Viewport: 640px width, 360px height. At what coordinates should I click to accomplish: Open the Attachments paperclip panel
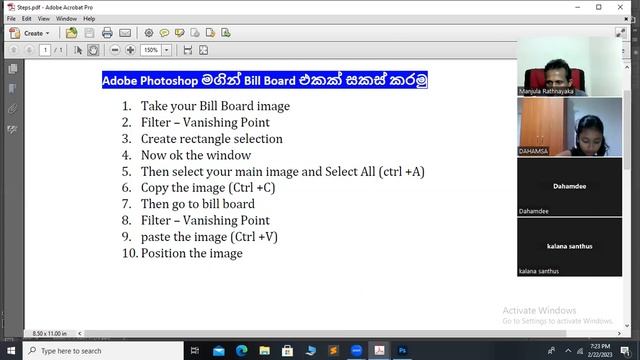tap(13, 109)
